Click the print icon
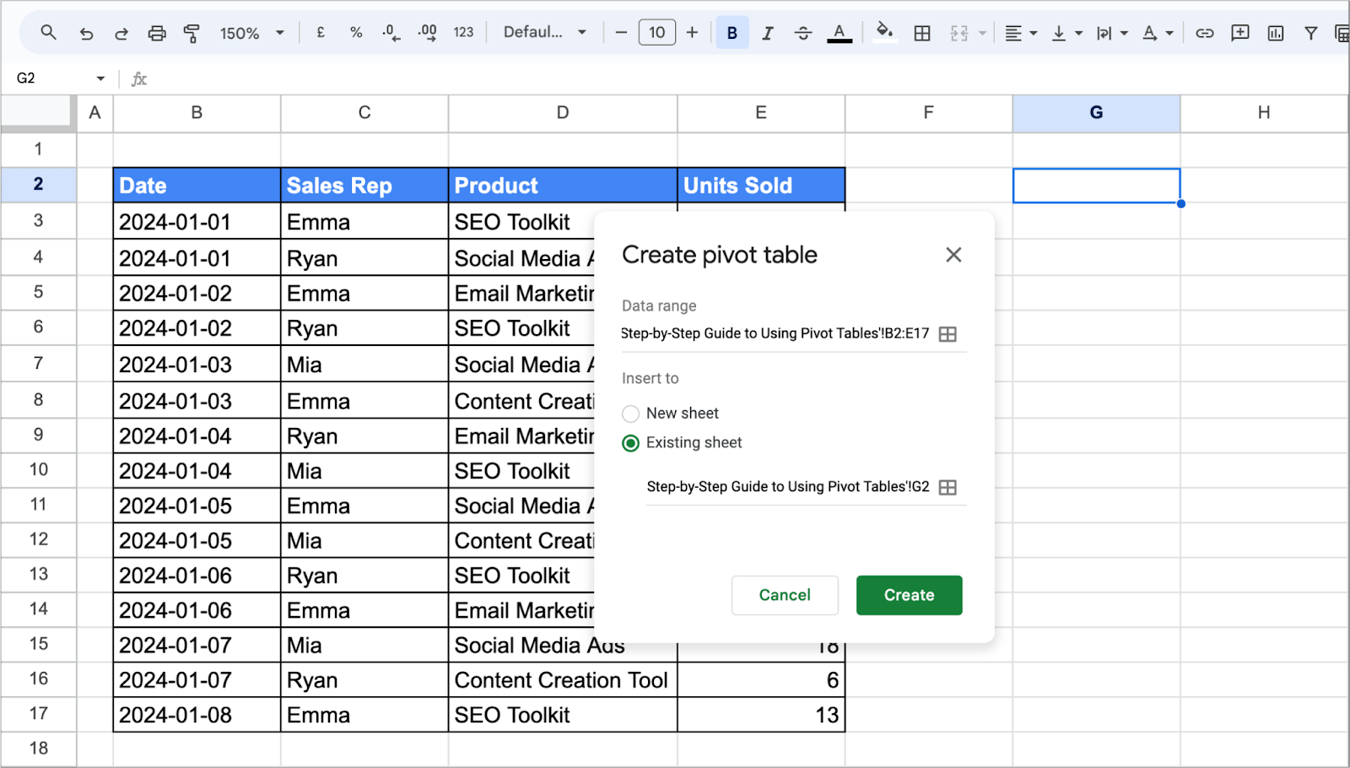Screen dimensions: 1350x768 click(157, 33)
